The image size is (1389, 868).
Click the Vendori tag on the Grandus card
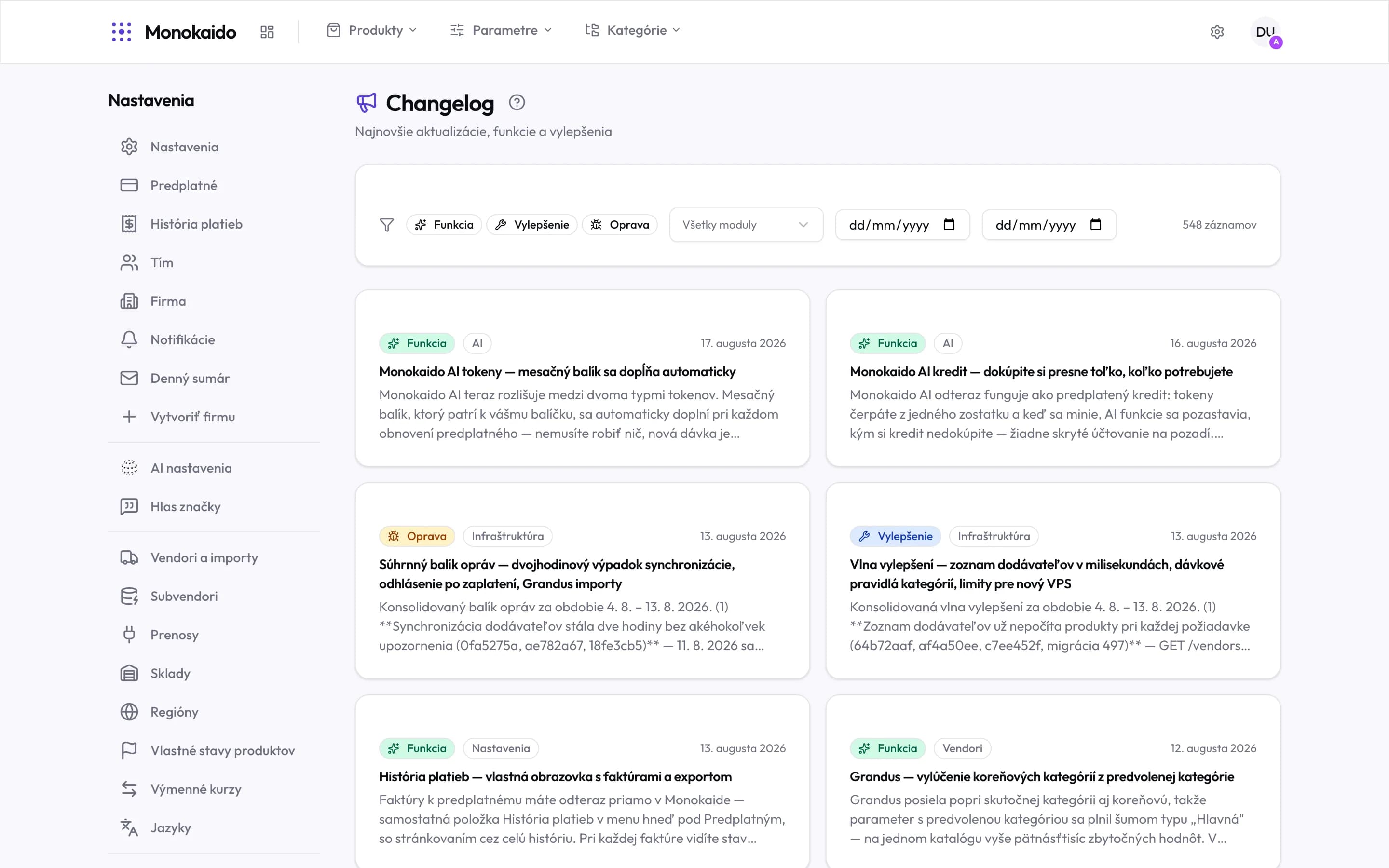pos(962,748)
